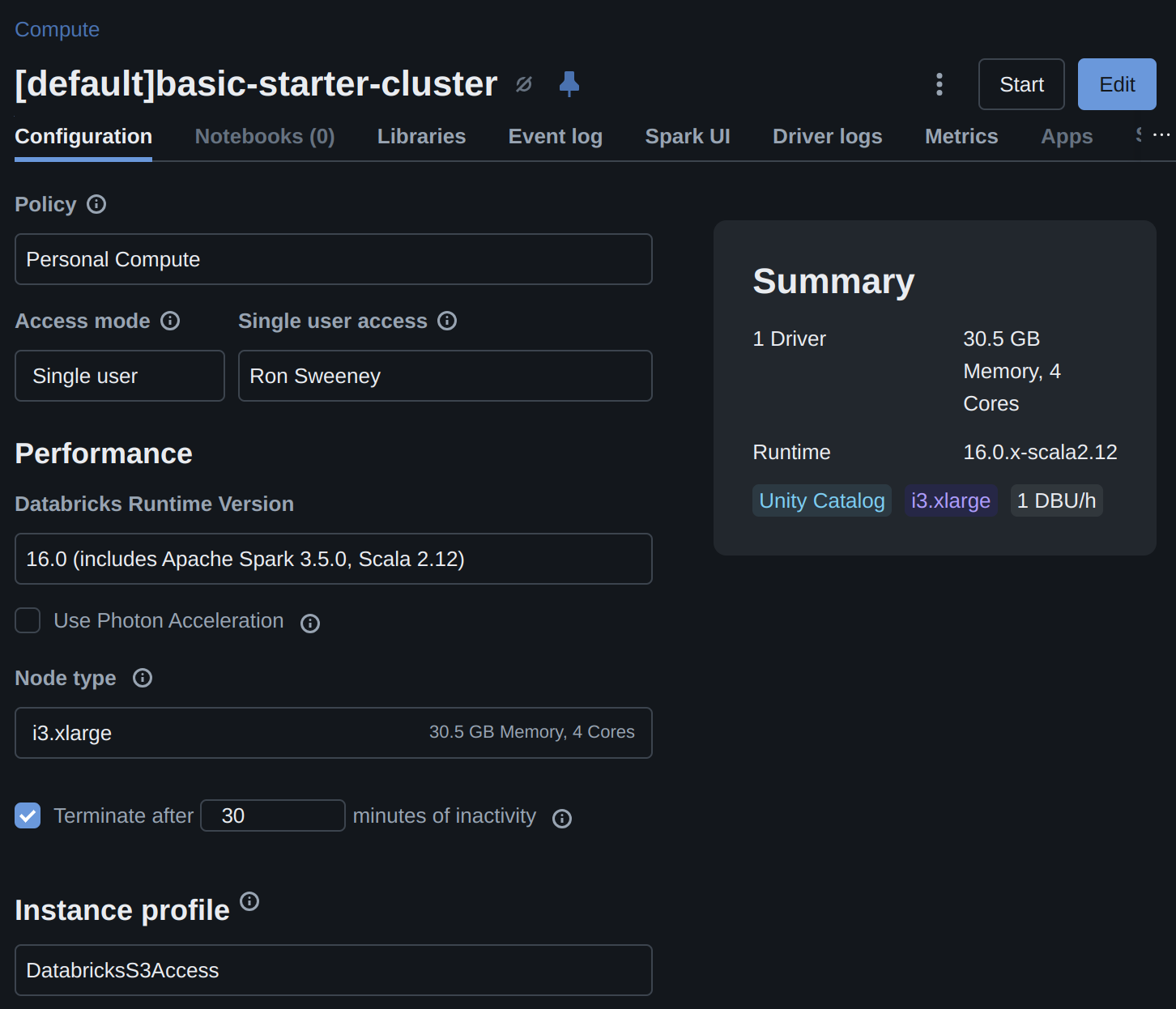Expand the i3.xlarge Node type dropdown
Viewport: 1176px width, 1009px height.
point(333,733)
